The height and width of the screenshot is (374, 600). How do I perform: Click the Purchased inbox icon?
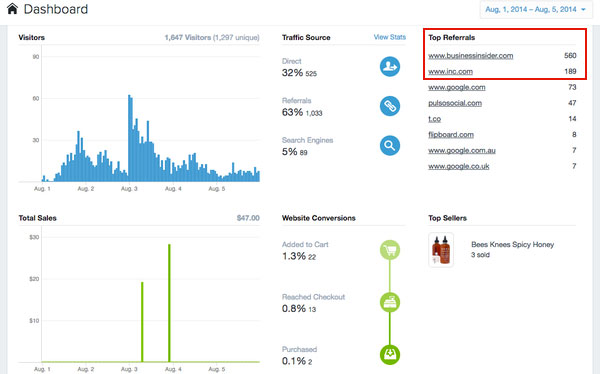(390, 354)
